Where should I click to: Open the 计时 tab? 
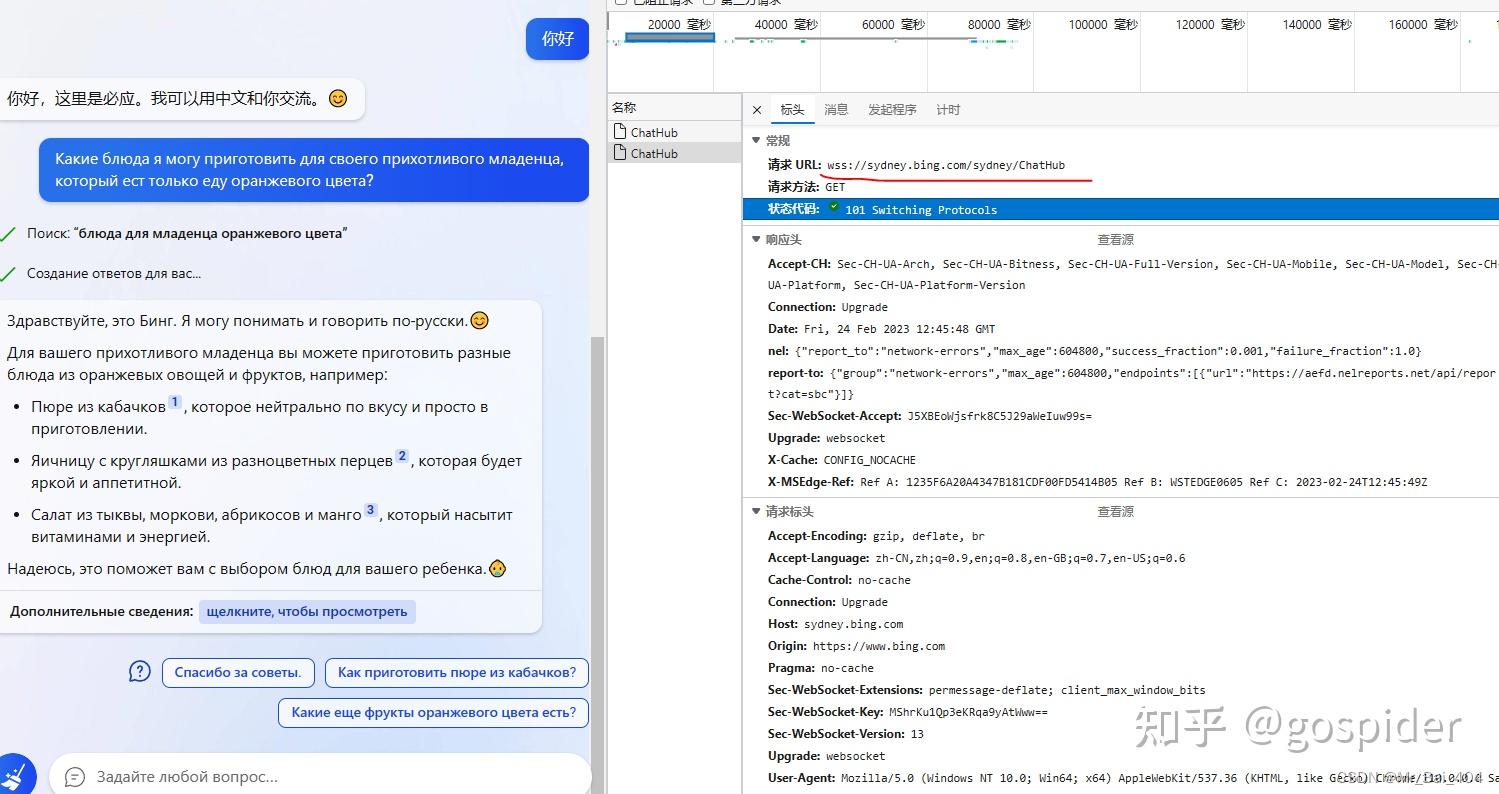tap(947, 109)
